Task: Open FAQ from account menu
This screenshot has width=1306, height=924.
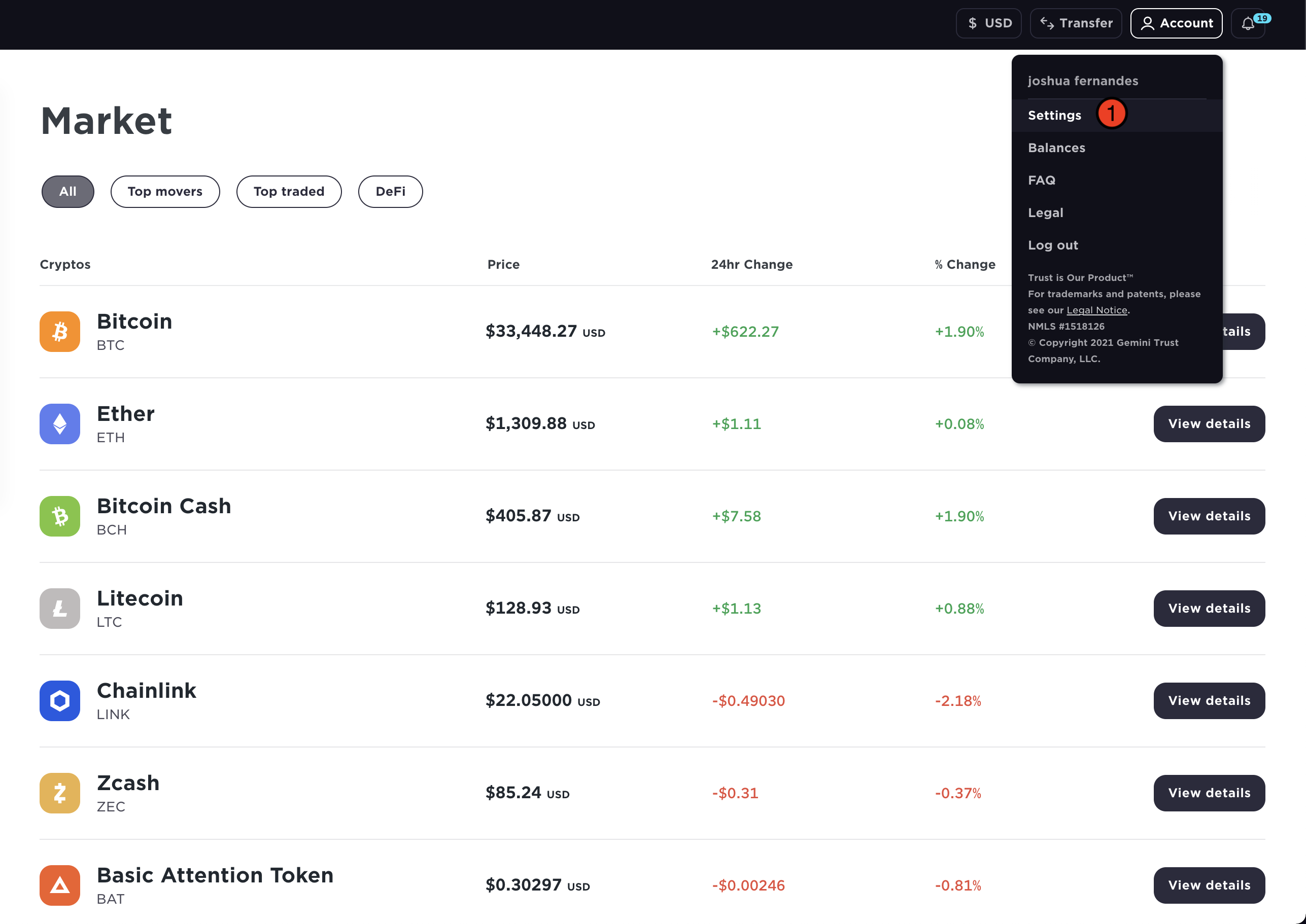Action: (x=1117, y=181)
